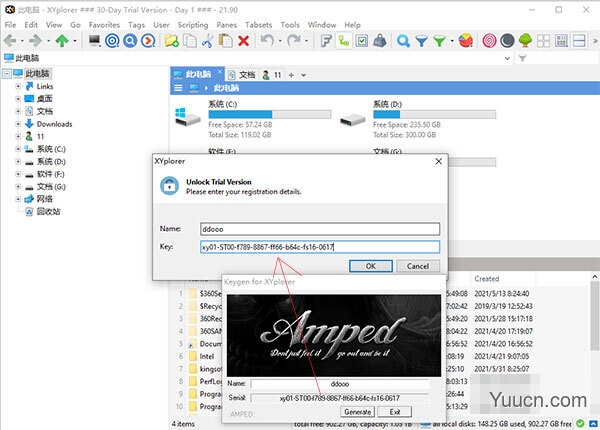The height and width of the screenshot is (430, 600).
Task: Click the blue circle orange-arrow toolbar icon
Action: click(148, 41)
